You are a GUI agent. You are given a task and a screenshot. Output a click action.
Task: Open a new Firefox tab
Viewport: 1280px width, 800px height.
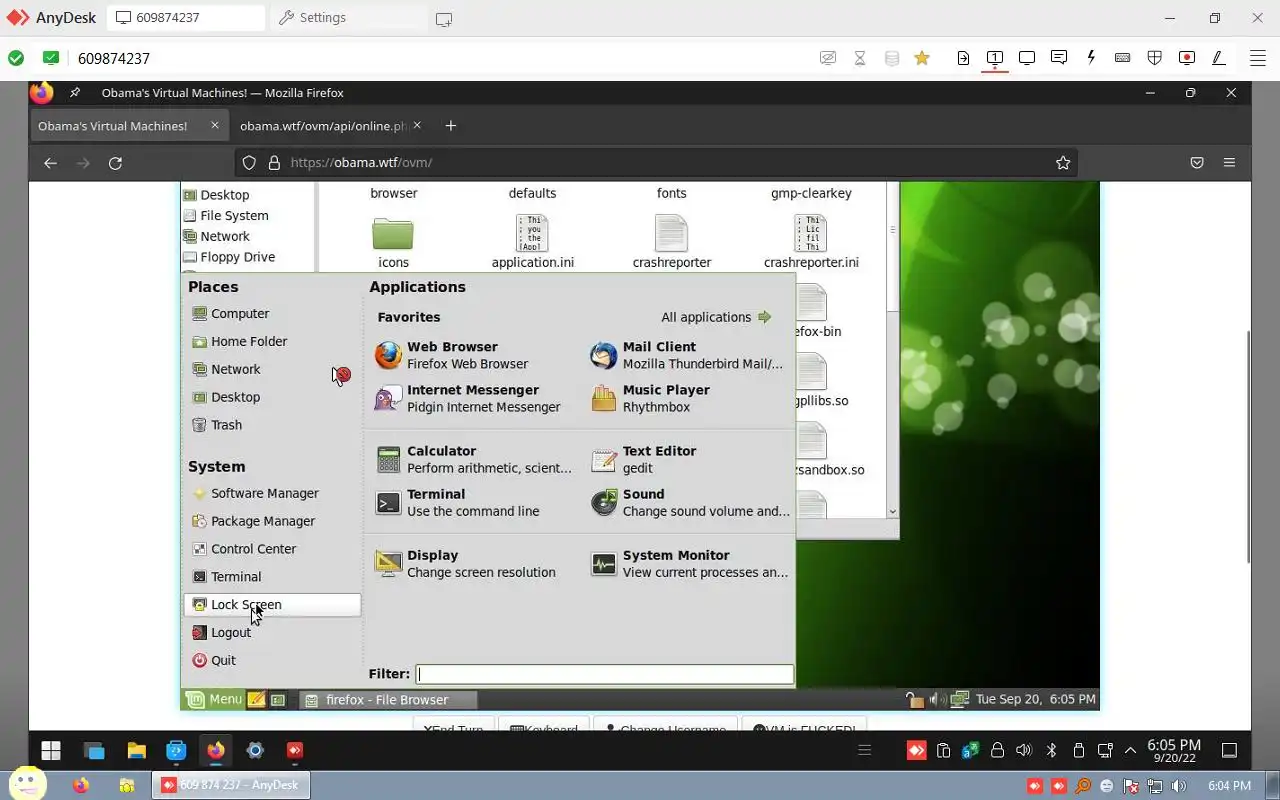451,126
